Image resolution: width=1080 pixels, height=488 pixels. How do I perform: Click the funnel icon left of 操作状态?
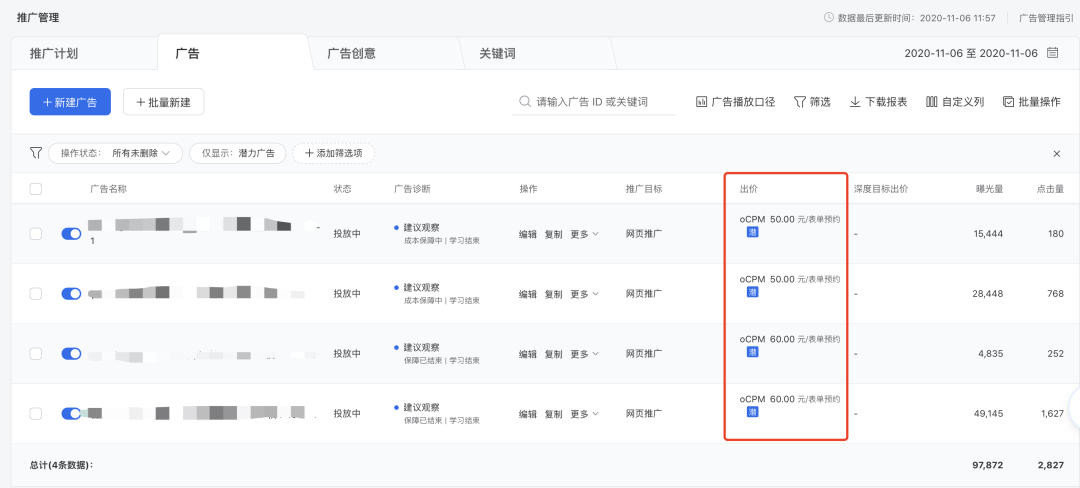click(36, 153)
